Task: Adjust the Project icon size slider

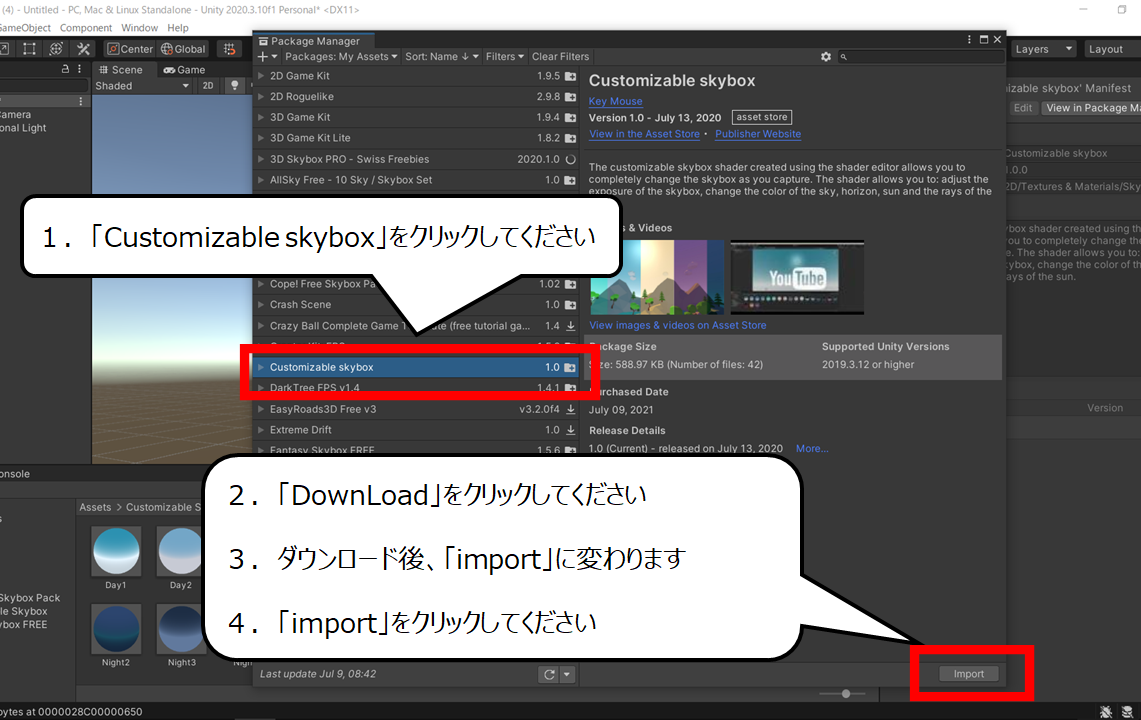Action: coord(845,694)
